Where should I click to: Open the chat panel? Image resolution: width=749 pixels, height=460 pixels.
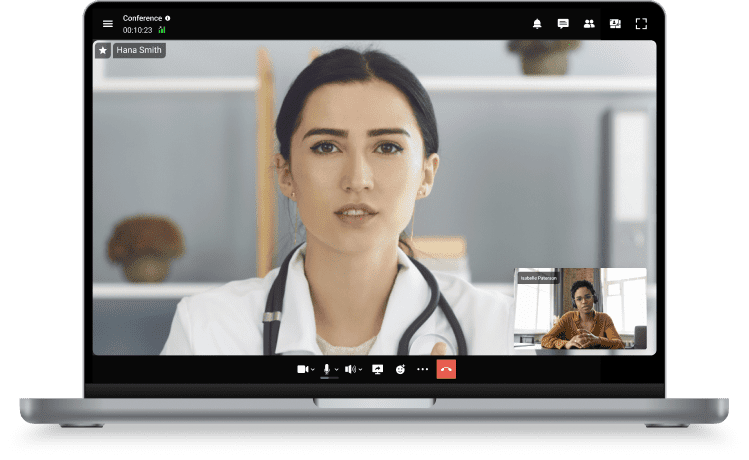[x=563, y=23]
